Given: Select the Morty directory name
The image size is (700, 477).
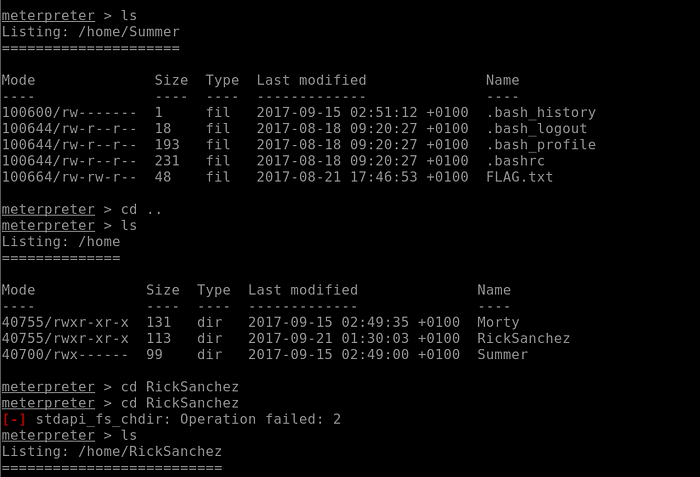Looking at the screenshot, I should click(x=498, y=322).
